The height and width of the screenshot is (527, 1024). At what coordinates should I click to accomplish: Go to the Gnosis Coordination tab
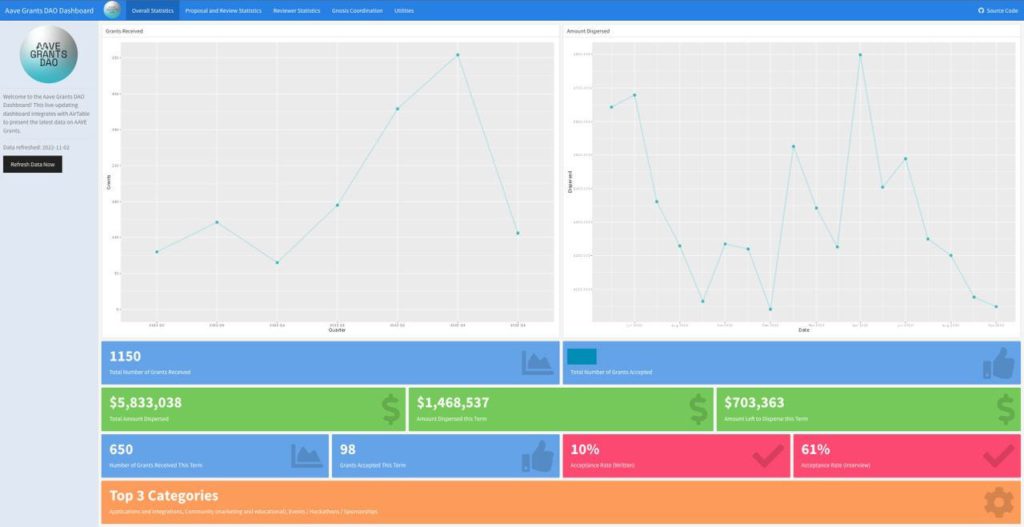pos(357,10)
